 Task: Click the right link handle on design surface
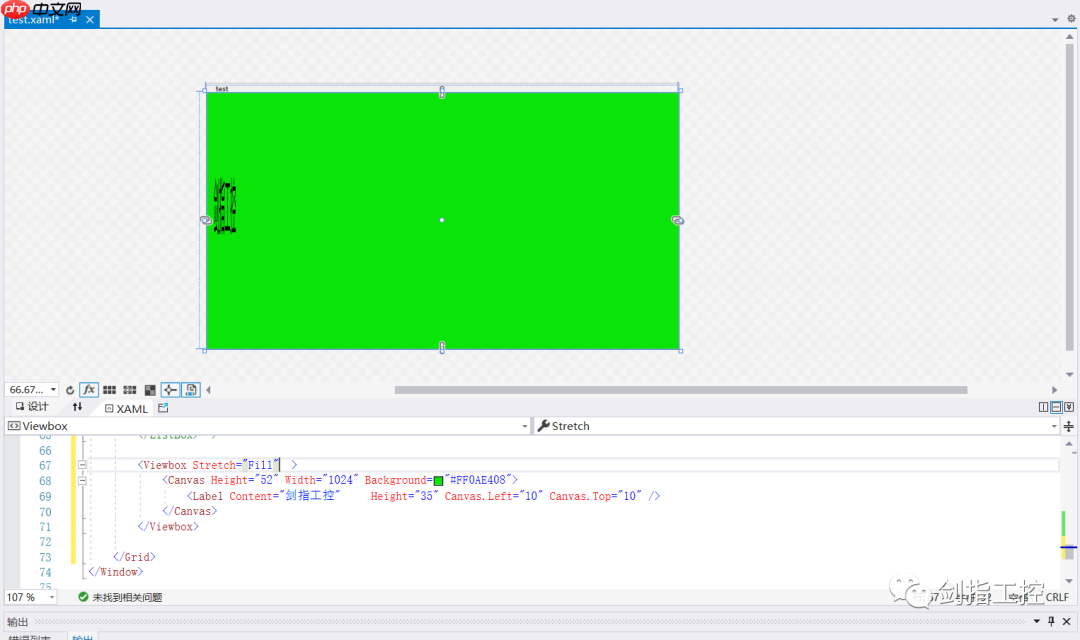[678, 220]
